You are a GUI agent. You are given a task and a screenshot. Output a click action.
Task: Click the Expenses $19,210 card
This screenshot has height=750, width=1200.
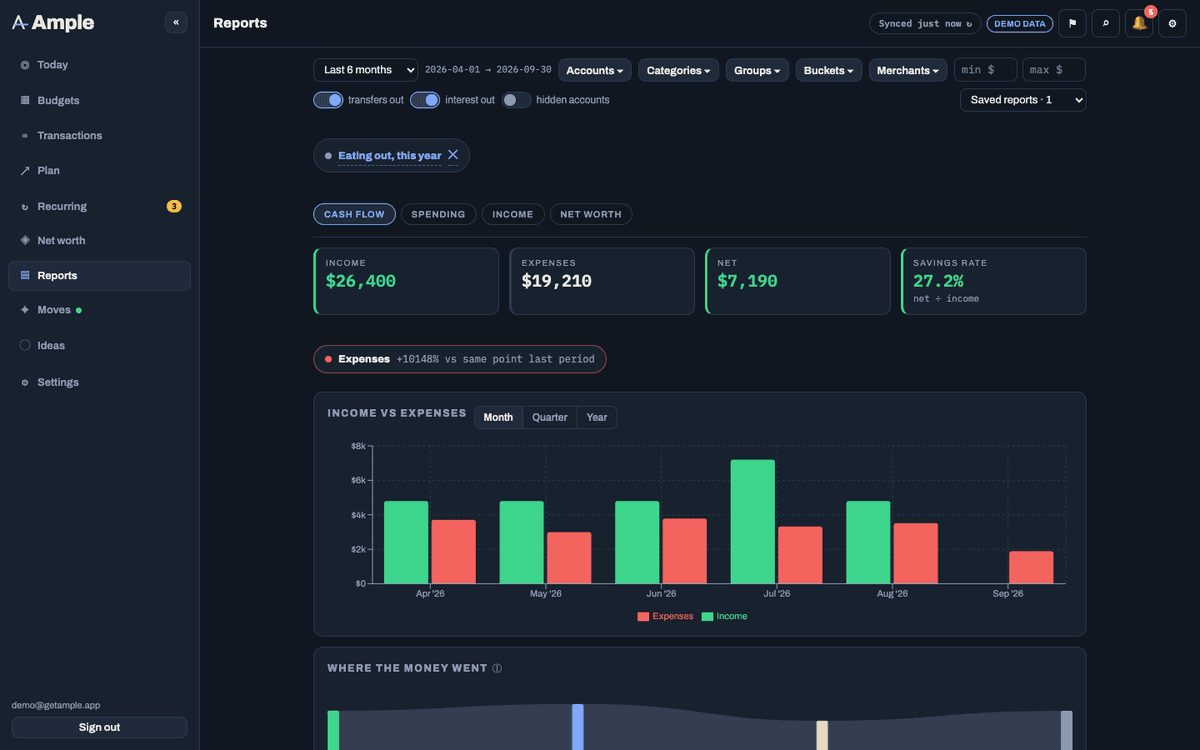602,281
